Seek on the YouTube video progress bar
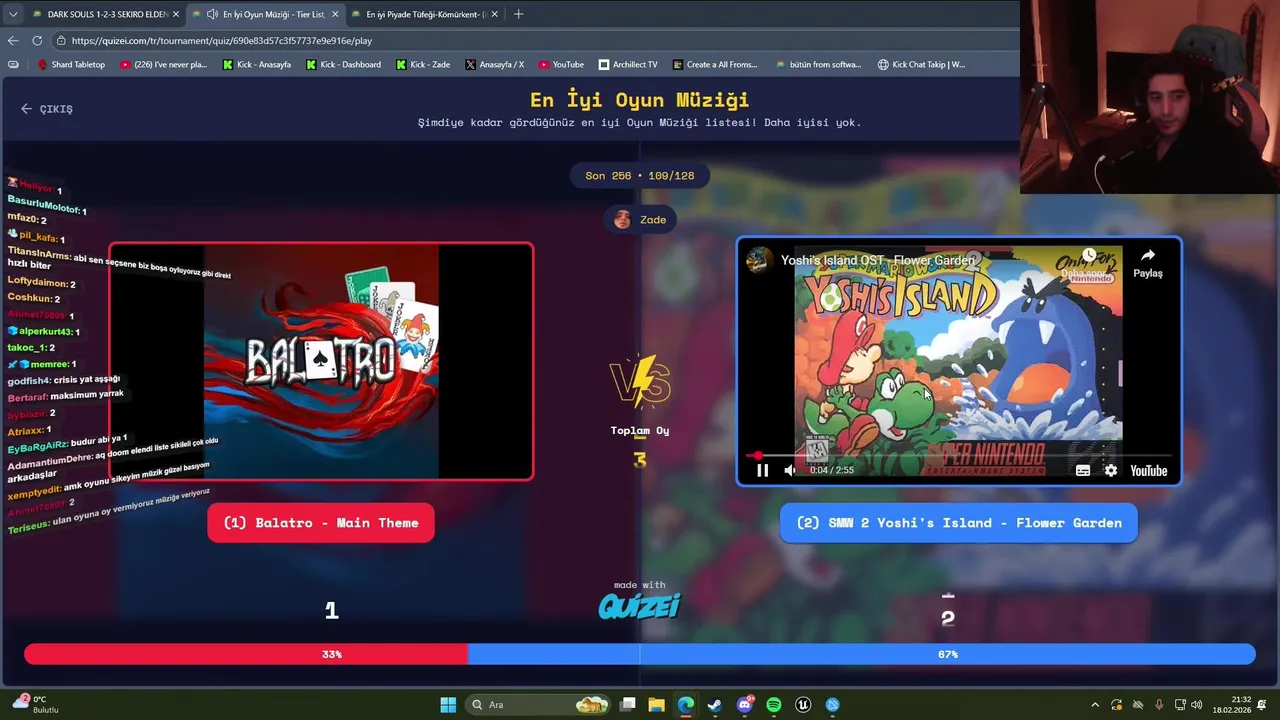Screen dimensions: 1280x720 [x=958, y=456]
